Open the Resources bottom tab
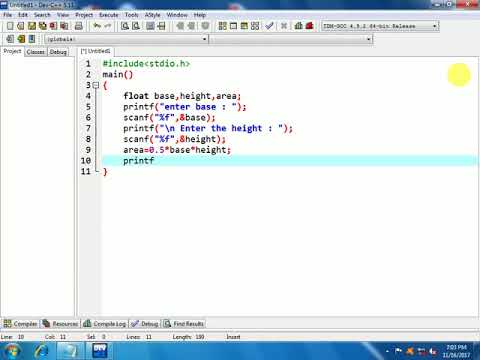The width and height of the screenshot is (480, 360). click(60, 324)
